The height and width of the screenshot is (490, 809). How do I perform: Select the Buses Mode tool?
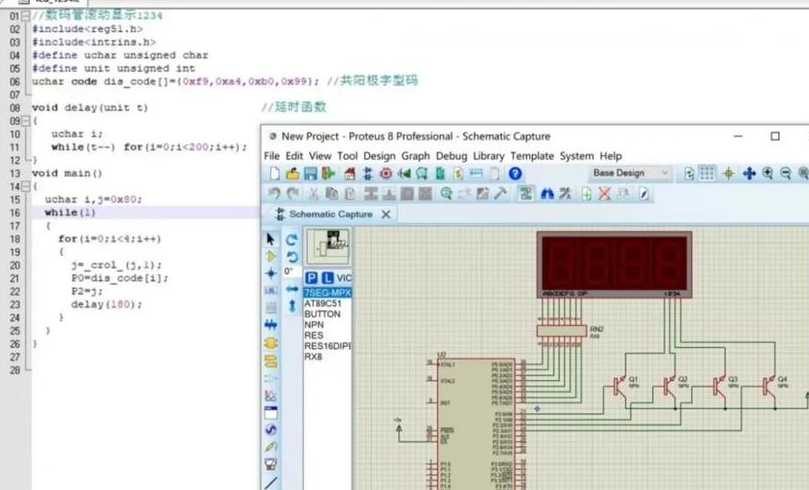click(271, 325)
